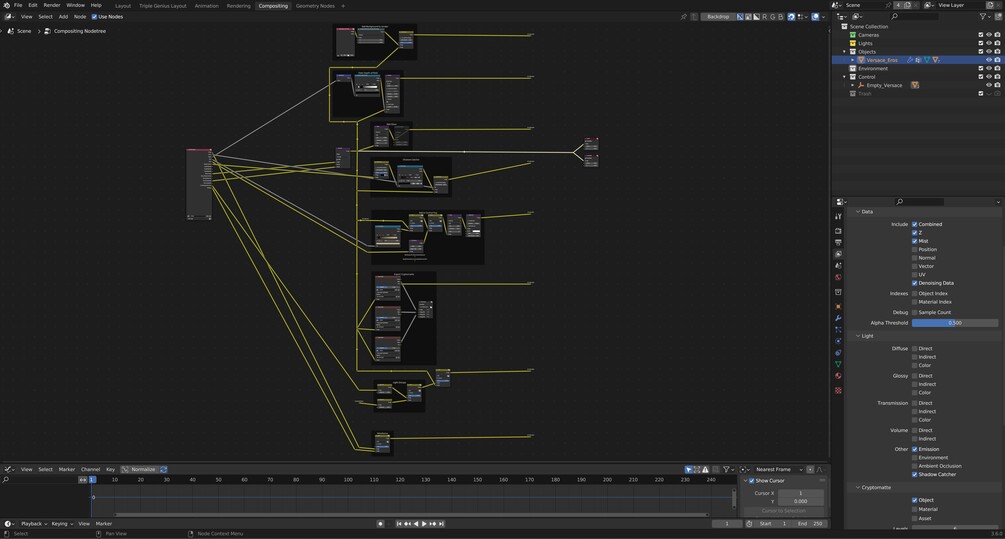Viewport: 1005px width, 539px height.
Task: Hide the Cameras collection in viewport
Action: point(989,35)
